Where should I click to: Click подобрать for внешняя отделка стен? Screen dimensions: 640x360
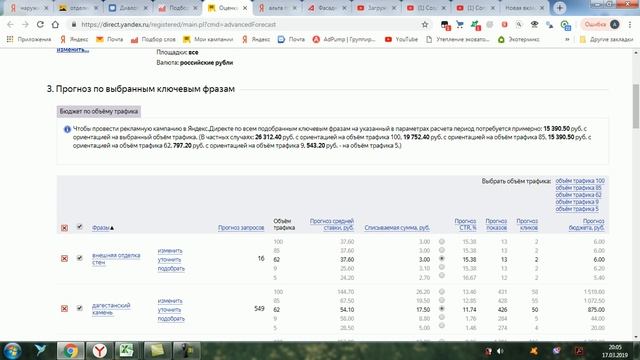(x=171, y=269)
